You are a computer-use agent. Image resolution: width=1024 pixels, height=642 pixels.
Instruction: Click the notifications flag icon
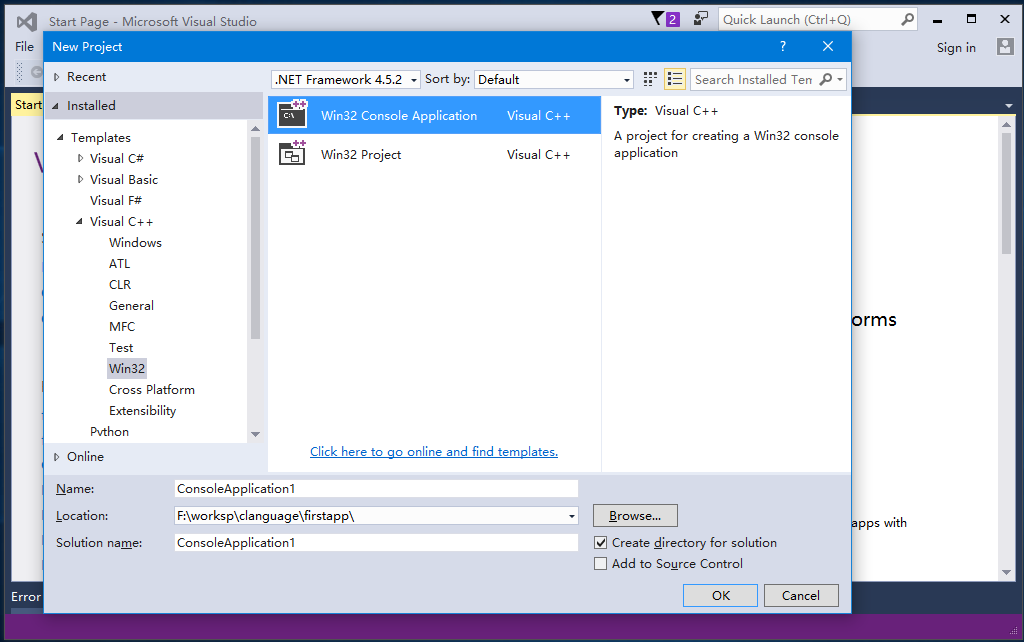click(658, 19)
